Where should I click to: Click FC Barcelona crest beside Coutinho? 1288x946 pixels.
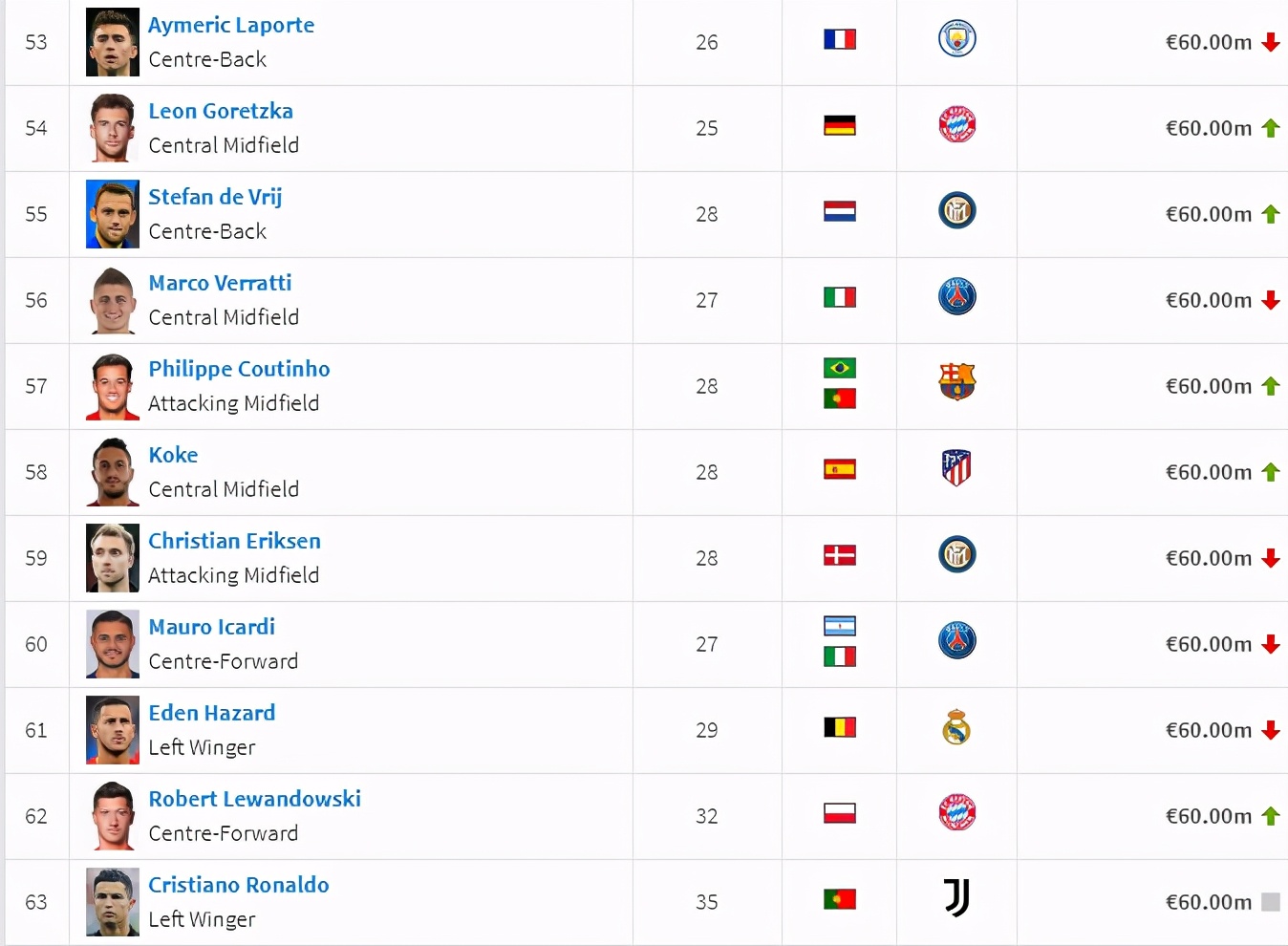[x=956, y=382]
